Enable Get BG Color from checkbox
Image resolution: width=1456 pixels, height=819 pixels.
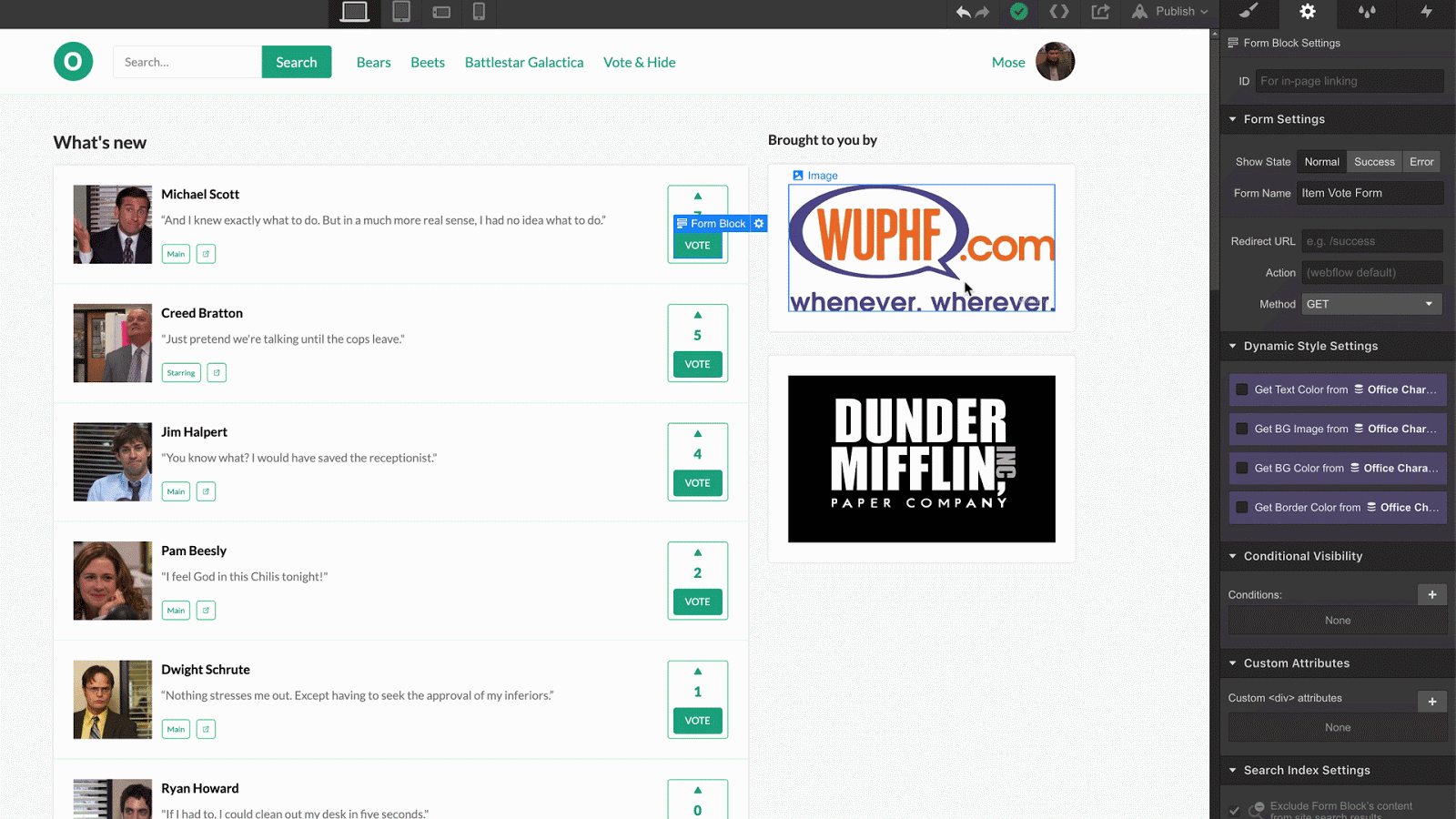pyautogui.click(x=1241, y=468)
